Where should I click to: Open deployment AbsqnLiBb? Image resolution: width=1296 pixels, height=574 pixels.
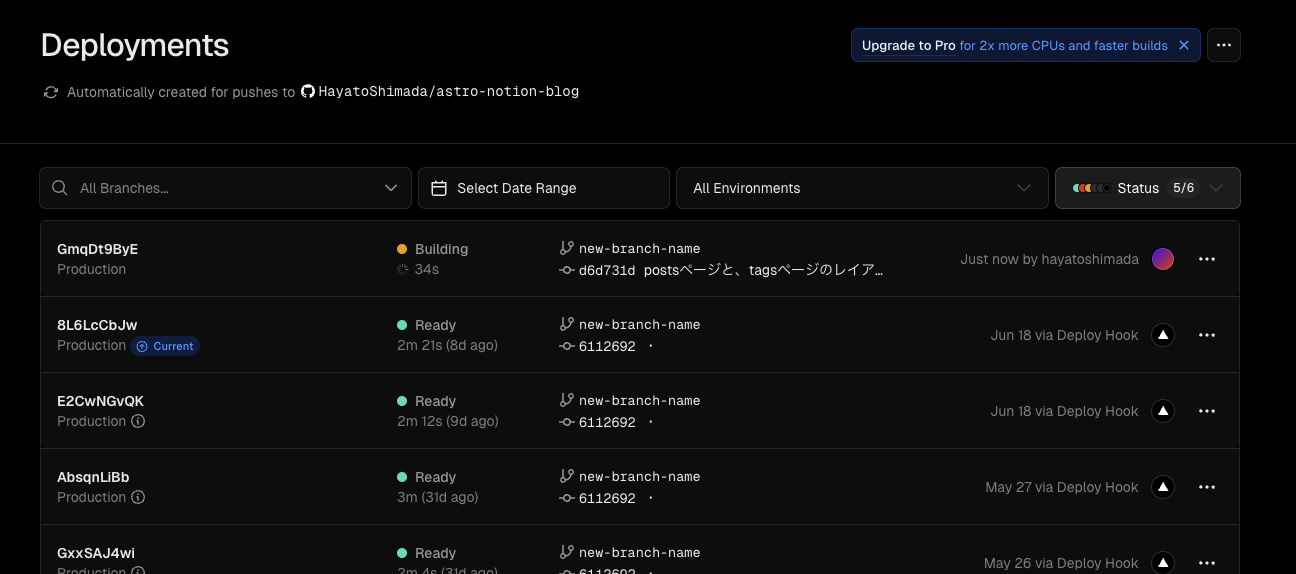click(x=93, y=477)
